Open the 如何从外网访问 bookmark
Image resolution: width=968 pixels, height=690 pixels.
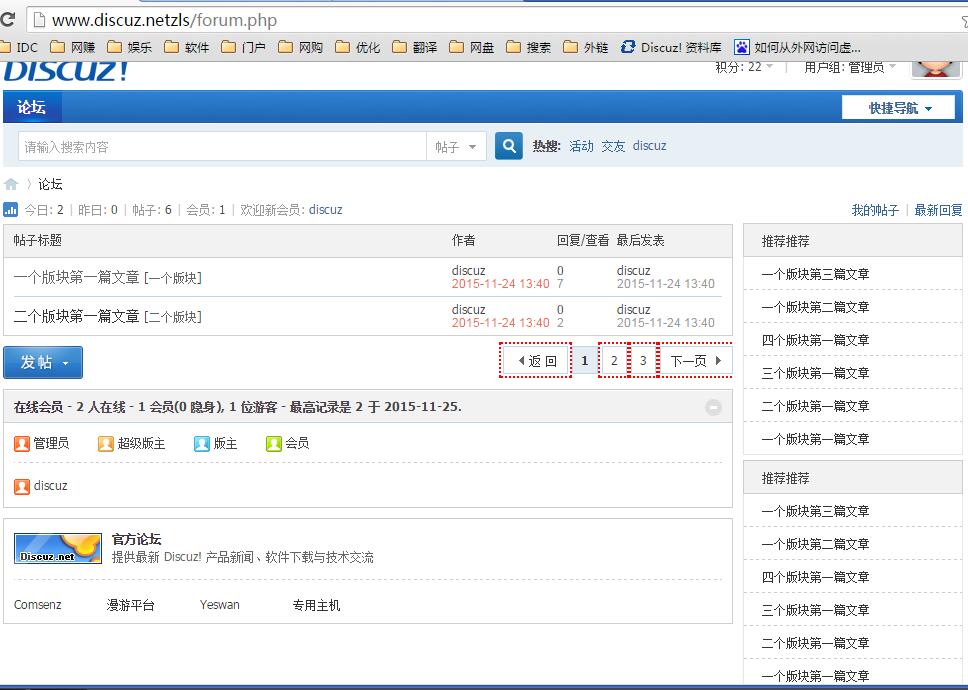[x=797, y=48]
